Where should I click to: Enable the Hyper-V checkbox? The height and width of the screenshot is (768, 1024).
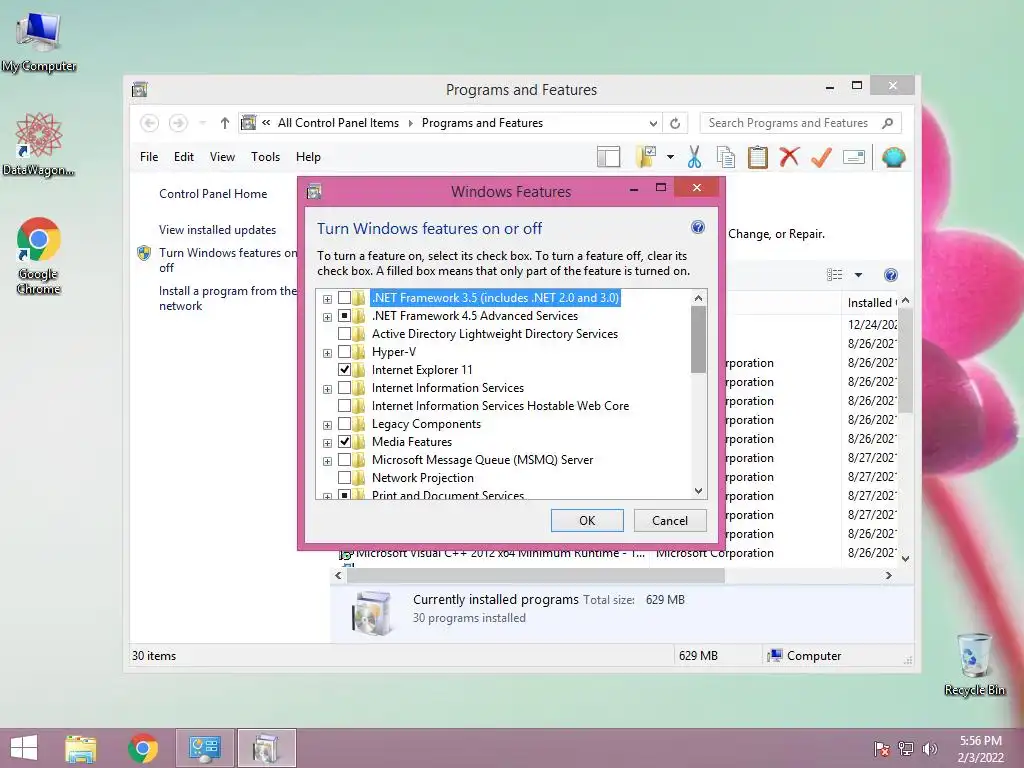[x=344, y=352]
